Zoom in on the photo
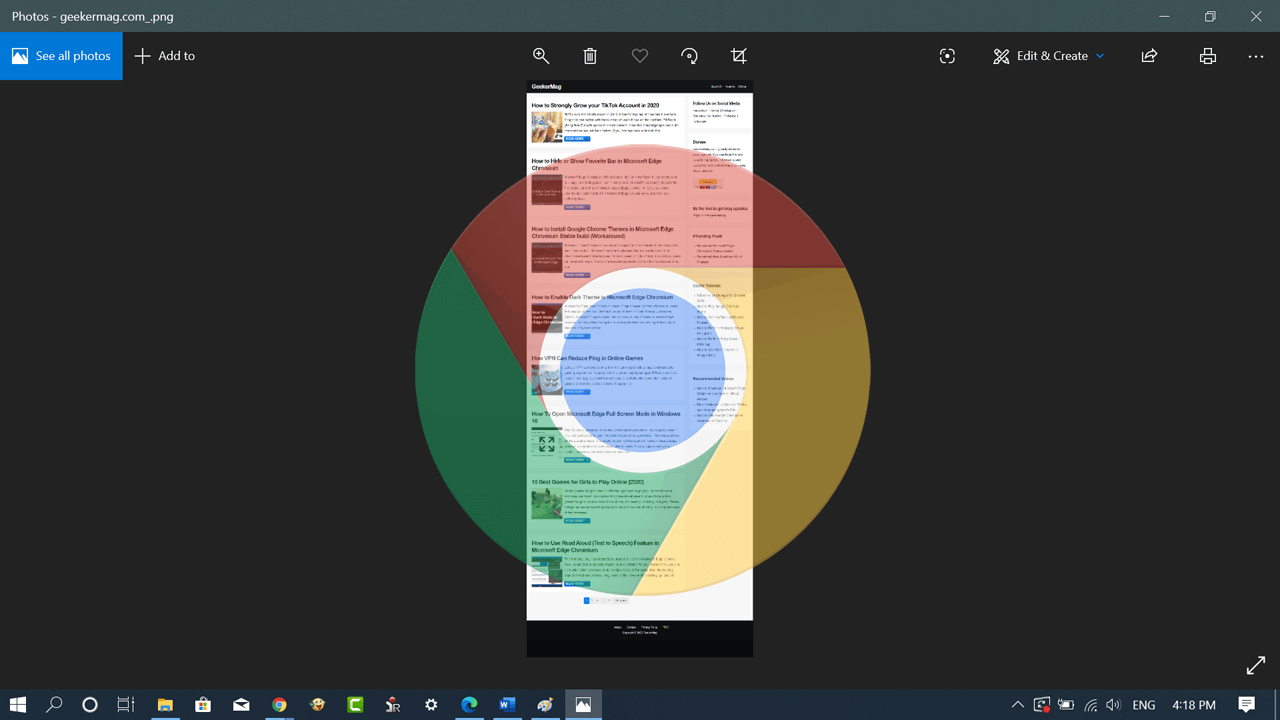The width and height of the screenshot is (1280, 720). click(541, 56)
